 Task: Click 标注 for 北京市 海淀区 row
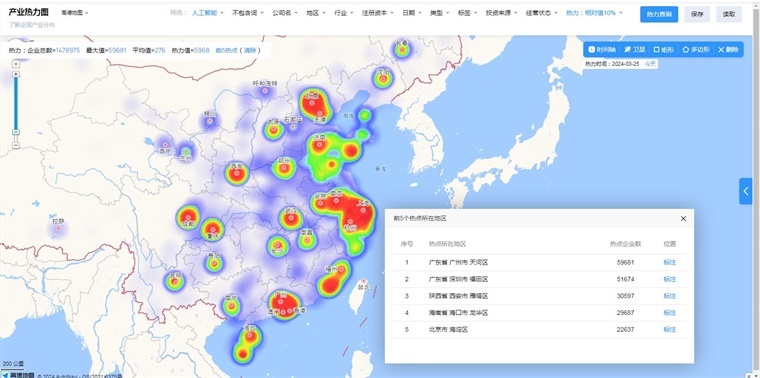pos(670,330)
